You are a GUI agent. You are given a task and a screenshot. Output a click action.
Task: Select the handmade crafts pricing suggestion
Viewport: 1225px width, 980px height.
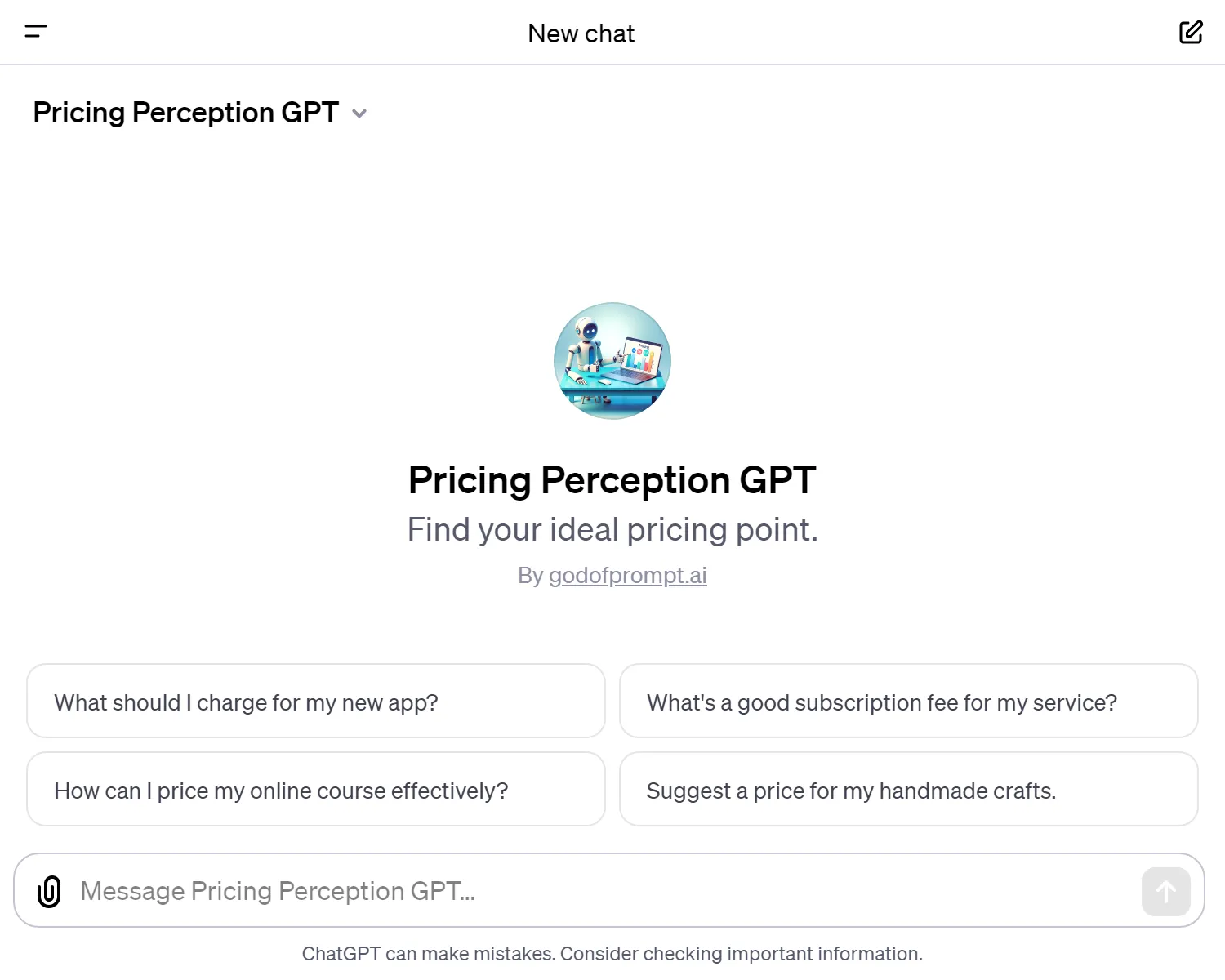point(908,790)
